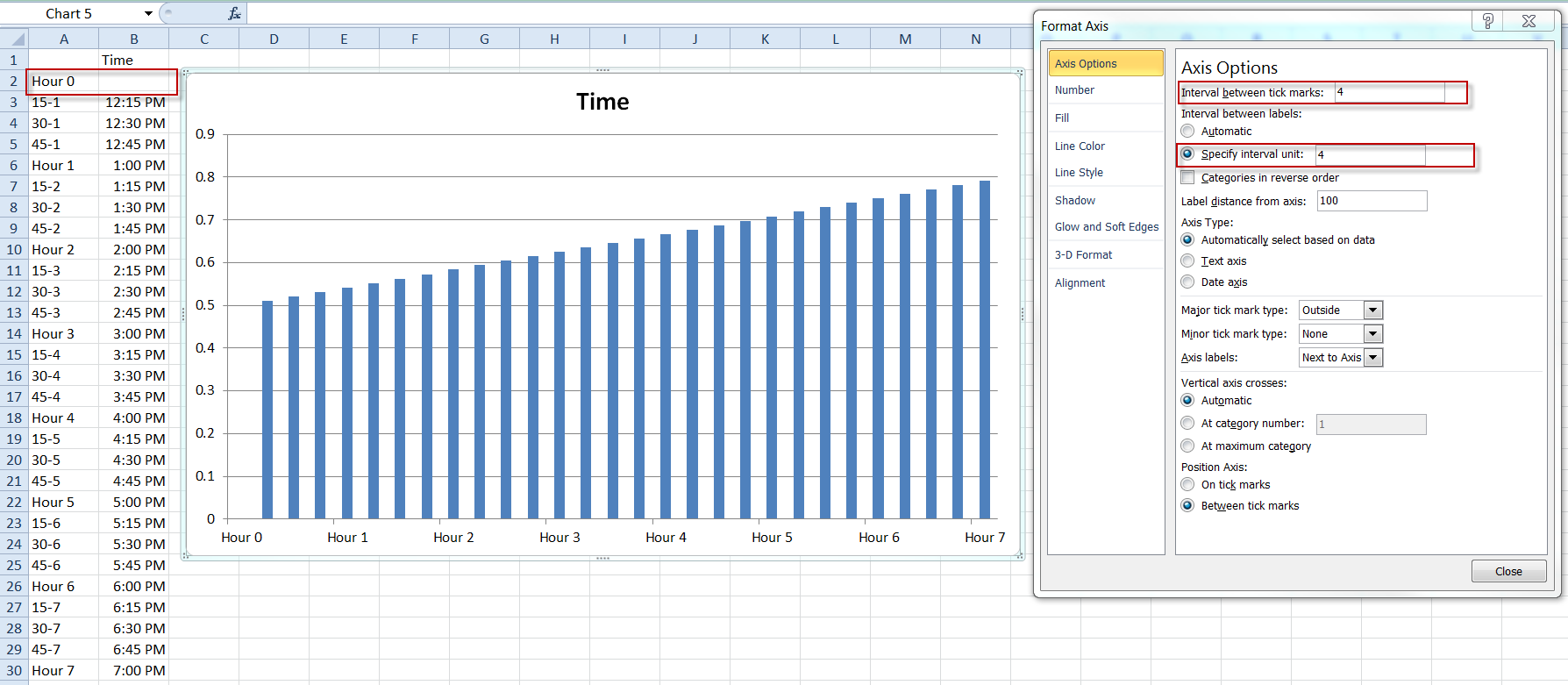Expand Major tick mark type dropdown
This screenshot has width=1568, height=685.
(1373, 310)
